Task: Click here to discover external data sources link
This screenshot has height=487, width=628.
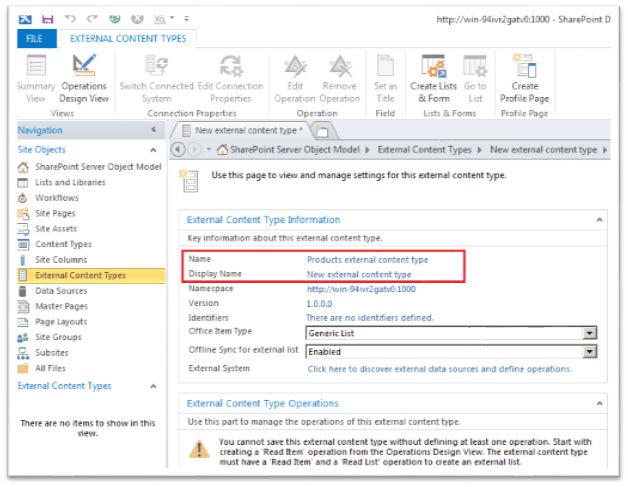Action: pos(439,369)
